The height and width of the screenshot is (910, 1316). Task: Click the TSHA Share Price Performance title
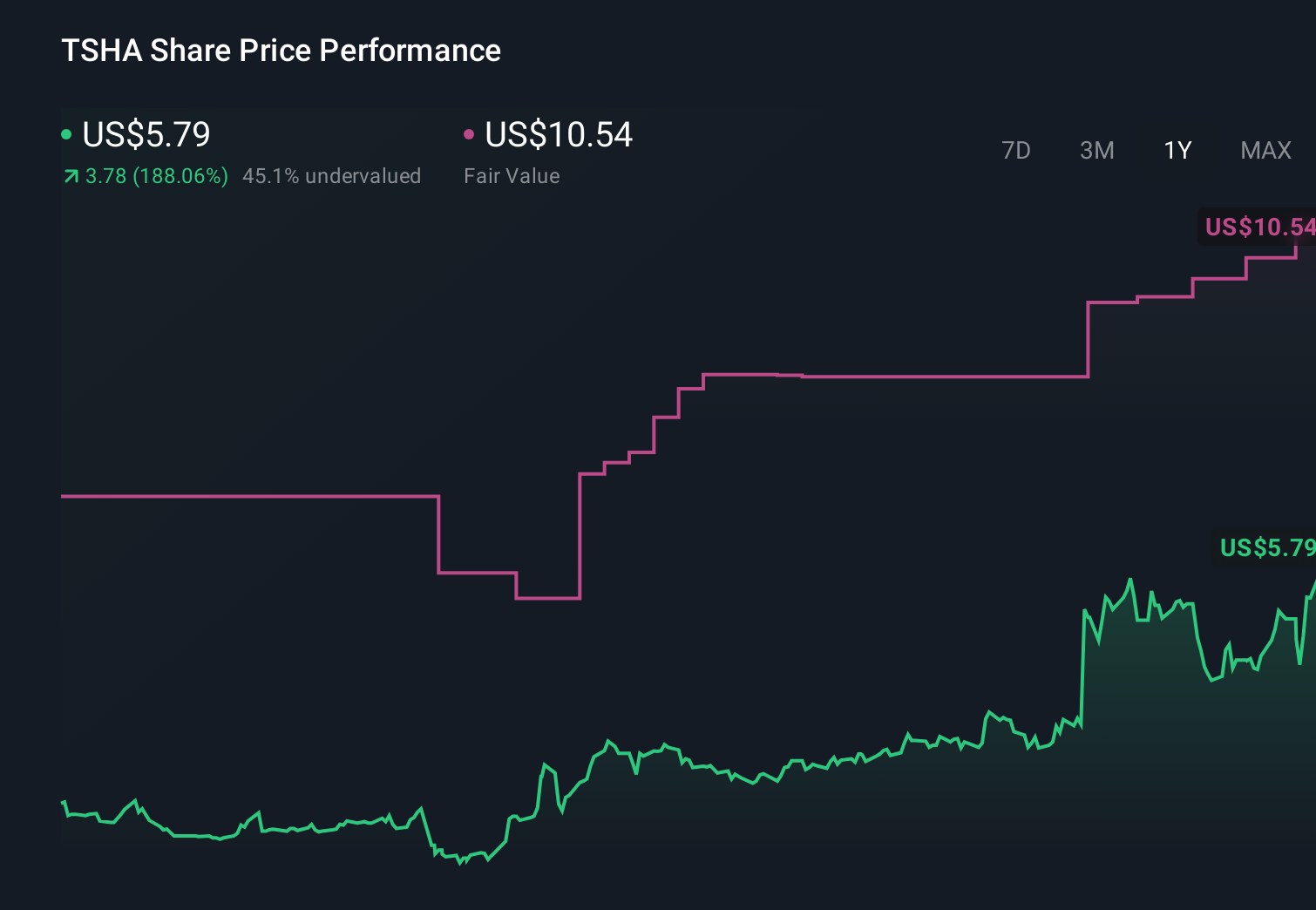(281, 51)
